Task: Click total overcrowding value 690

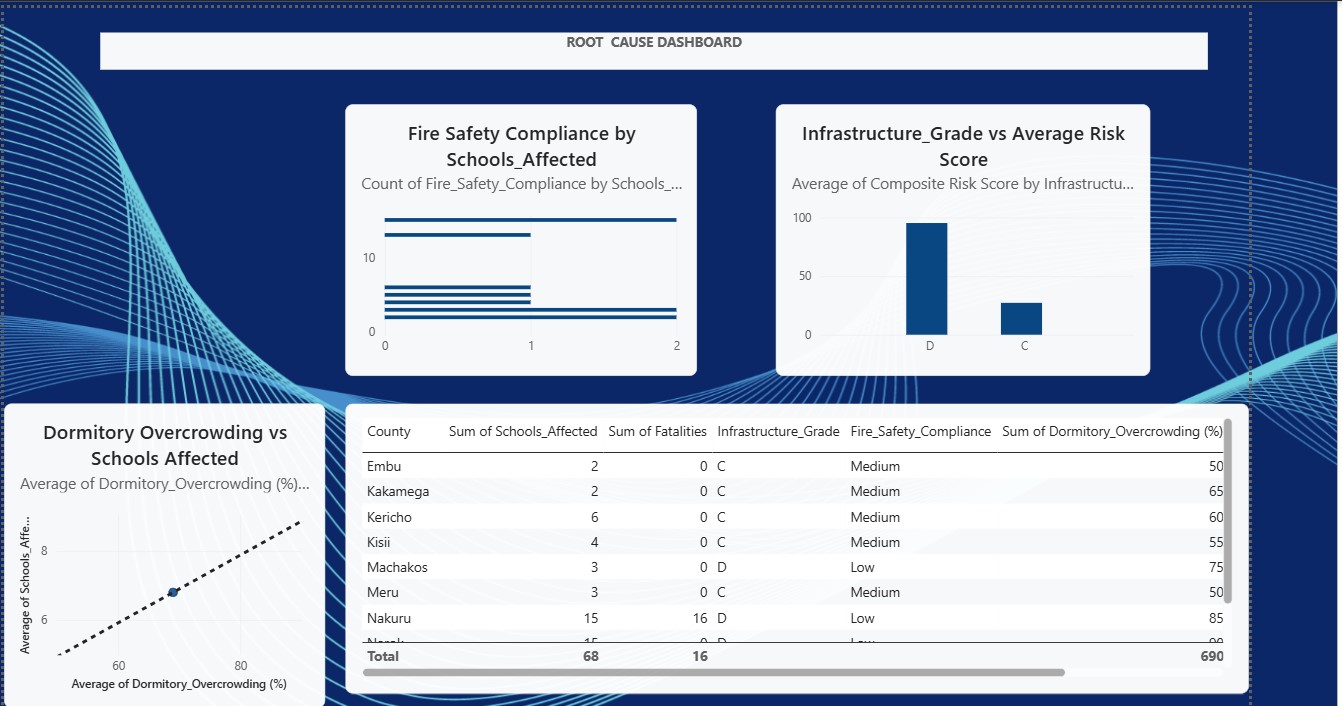Action: (1210, 656)
